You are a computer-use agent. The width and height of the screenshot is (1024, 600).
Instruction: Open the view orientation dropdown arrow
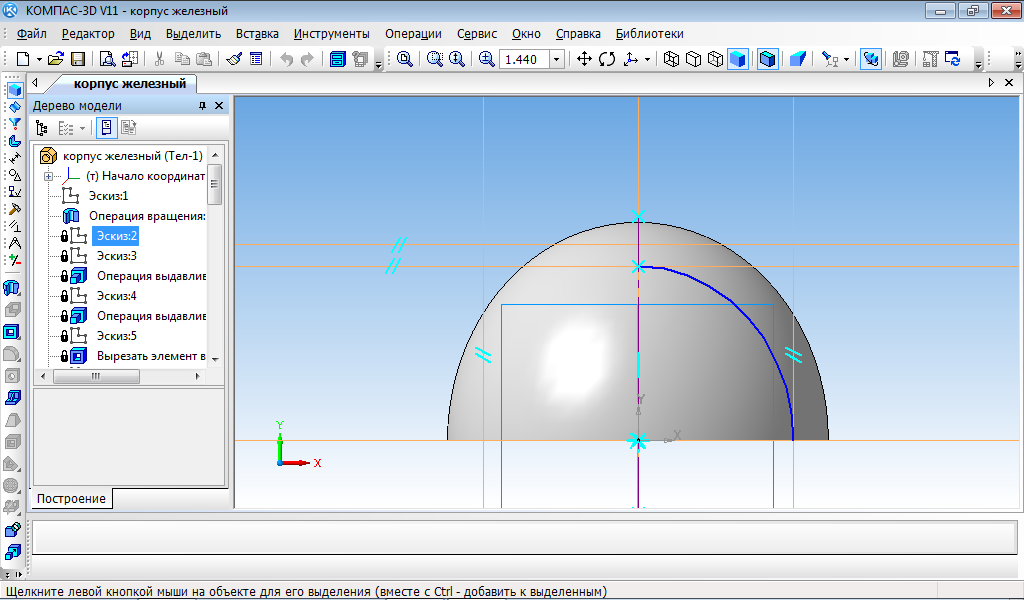(648, 59)
